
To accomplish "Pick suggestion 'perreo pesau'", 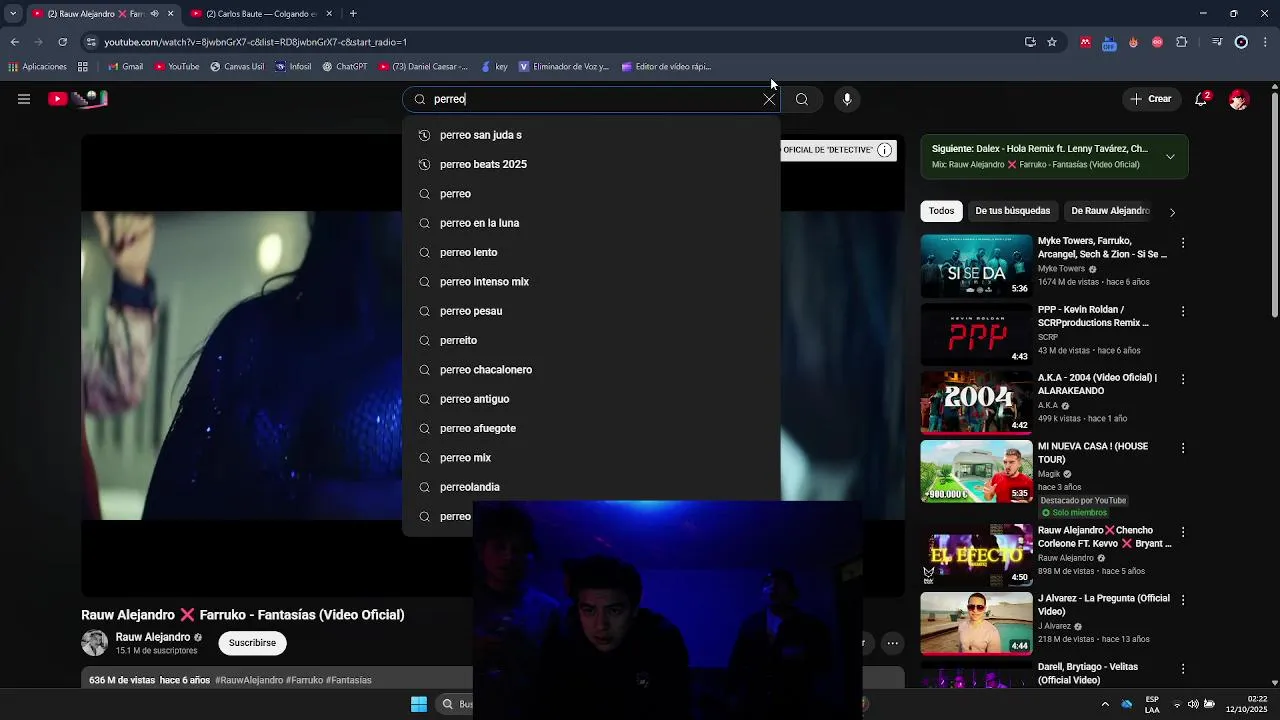I will (x=591, y=311).
